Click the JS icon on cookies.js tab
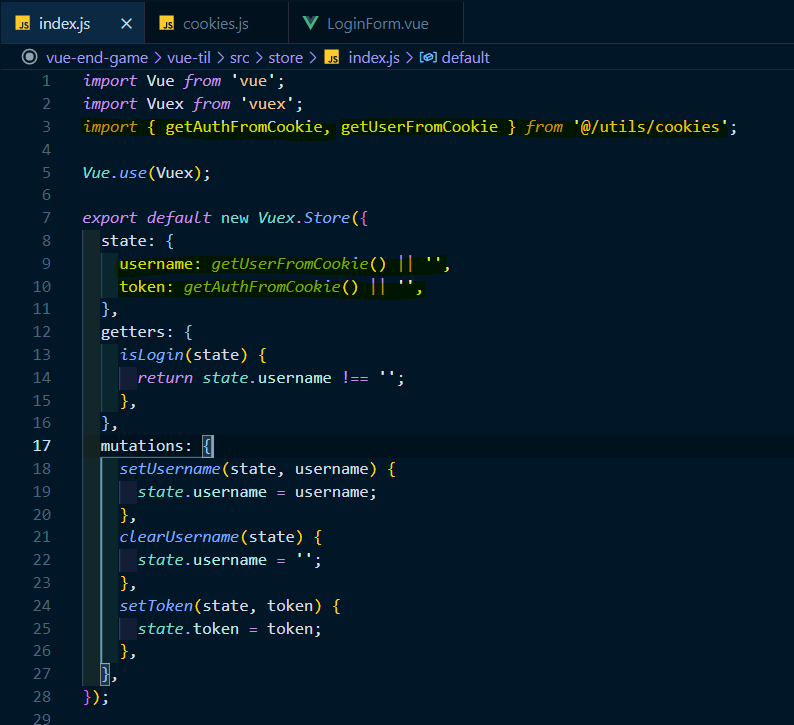 [x=167, y=24]
